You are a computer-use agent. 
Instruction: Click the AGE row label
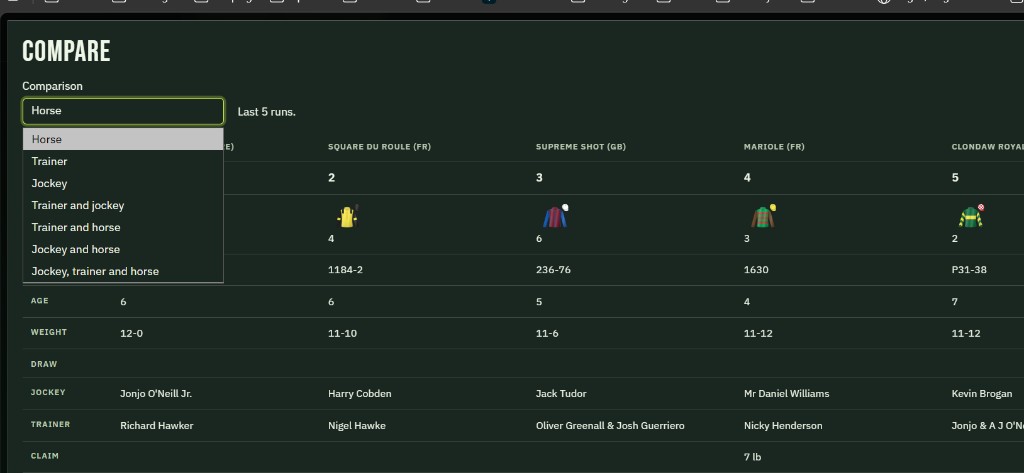39,301
